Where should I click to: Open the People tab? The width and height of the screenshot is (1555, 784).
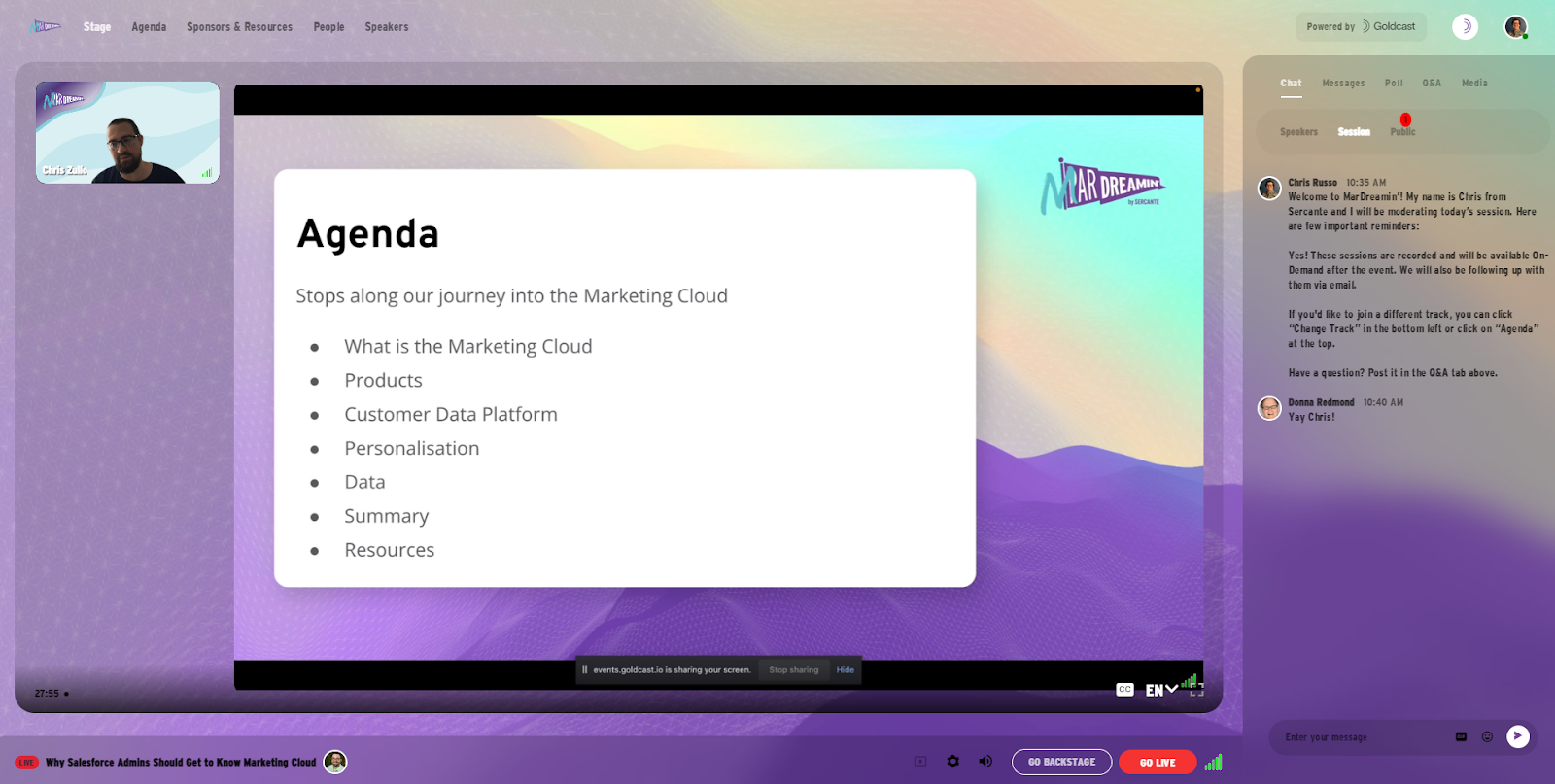click(328, 27)
